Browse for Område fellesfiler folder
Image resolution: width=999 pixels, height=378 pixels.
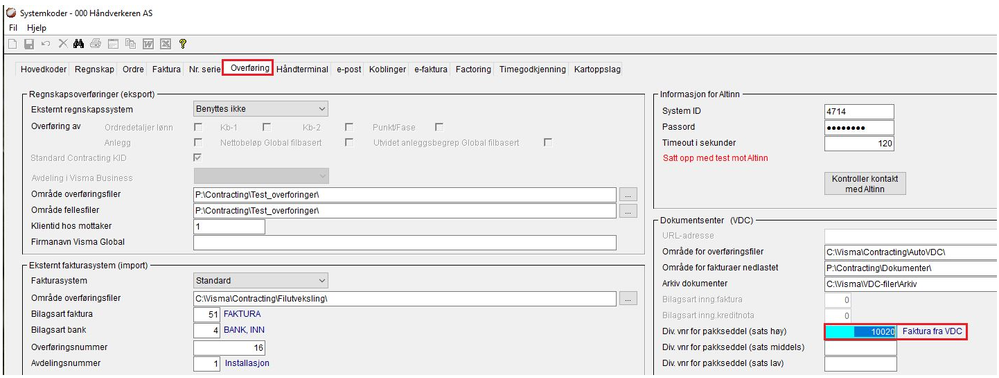628,210
